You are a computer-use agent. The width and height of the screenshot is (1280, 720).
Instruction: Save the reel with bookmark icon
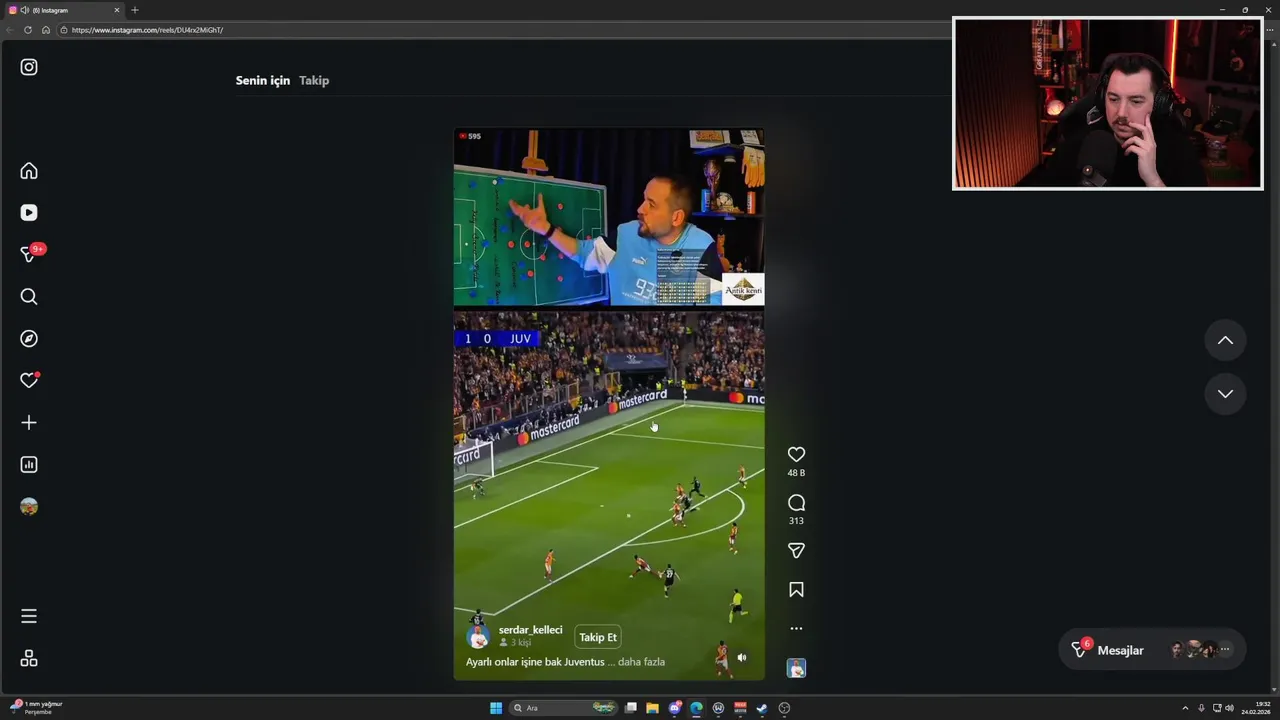(x=796, y=590)
